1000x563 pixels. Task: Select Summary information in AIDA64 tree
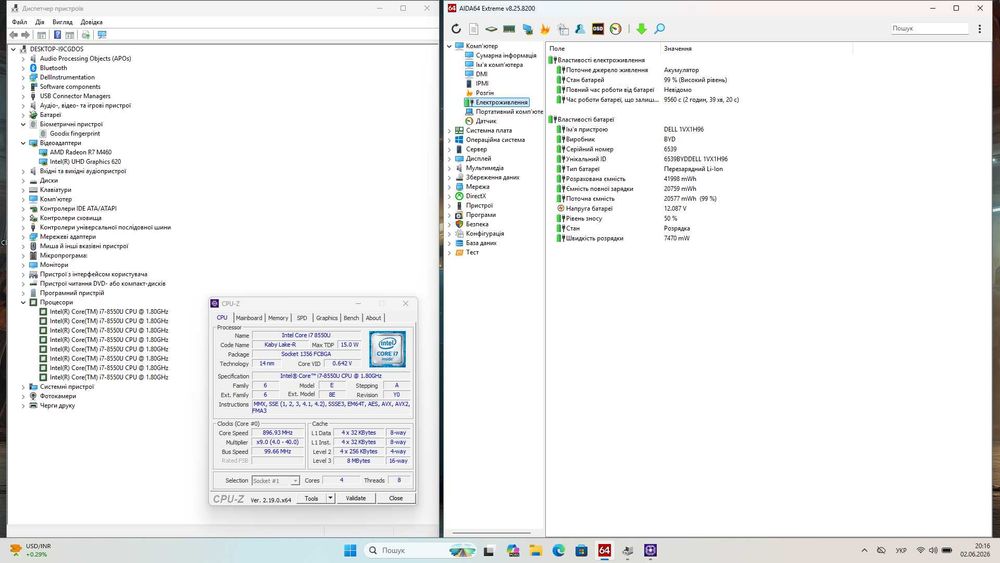tap(506, 55)
